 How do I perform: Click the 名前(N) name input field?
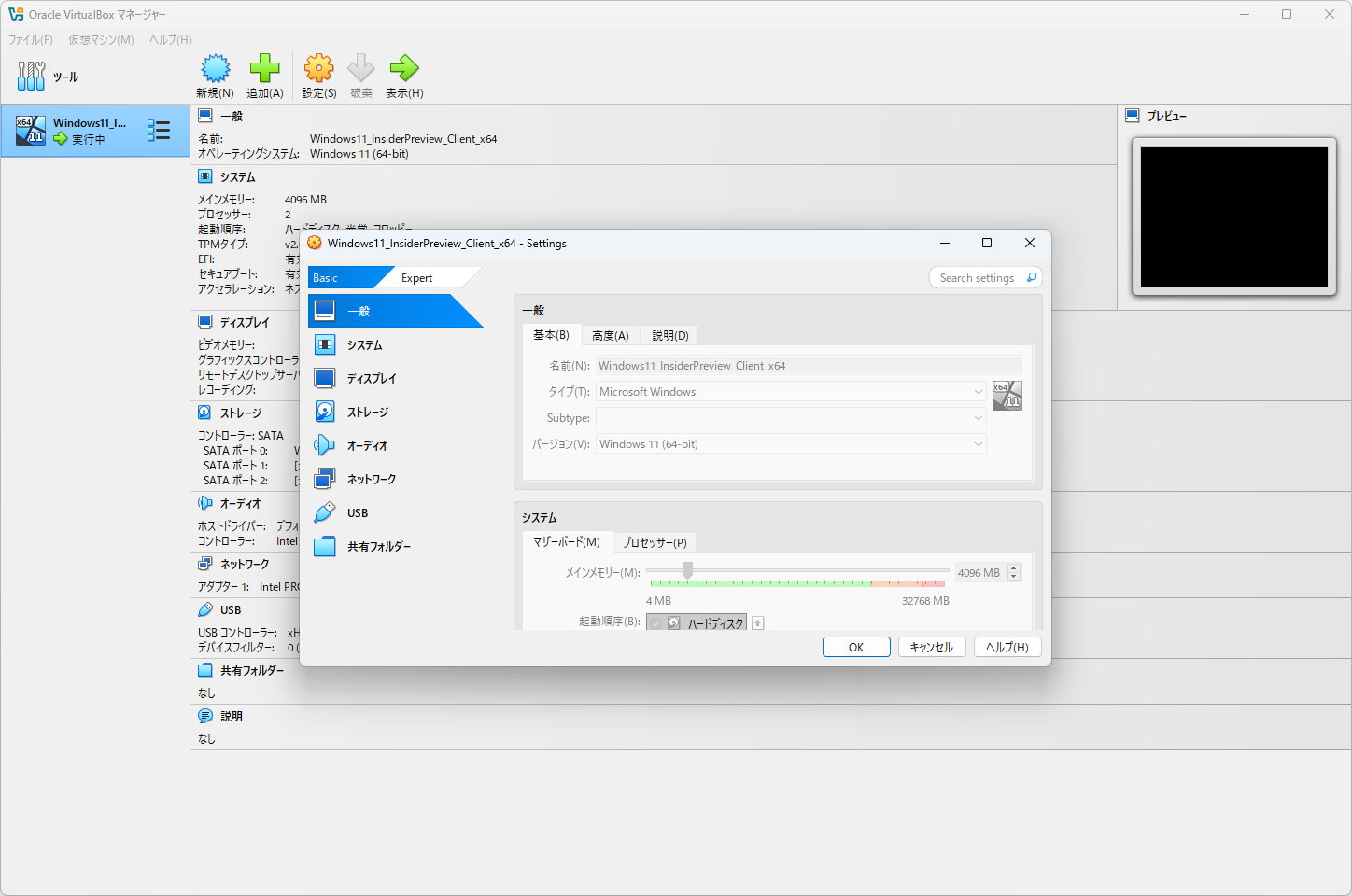(809, 365)
